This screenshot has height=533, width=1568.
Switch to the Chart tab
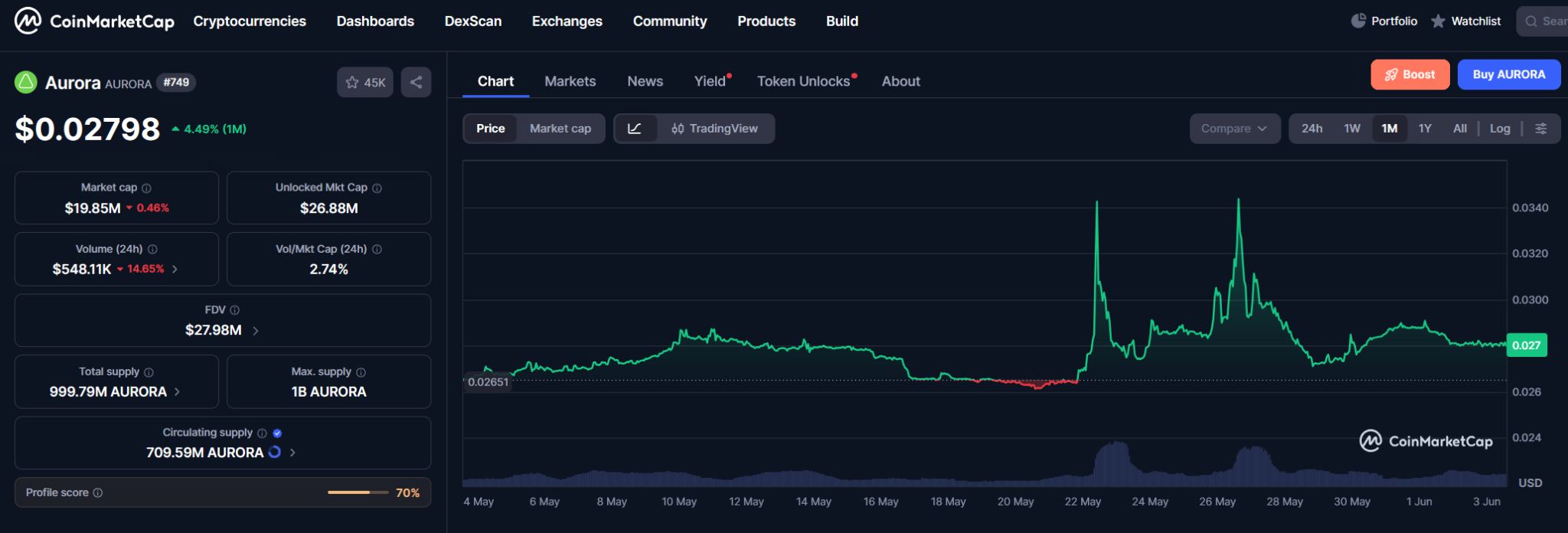click(495, 81)
